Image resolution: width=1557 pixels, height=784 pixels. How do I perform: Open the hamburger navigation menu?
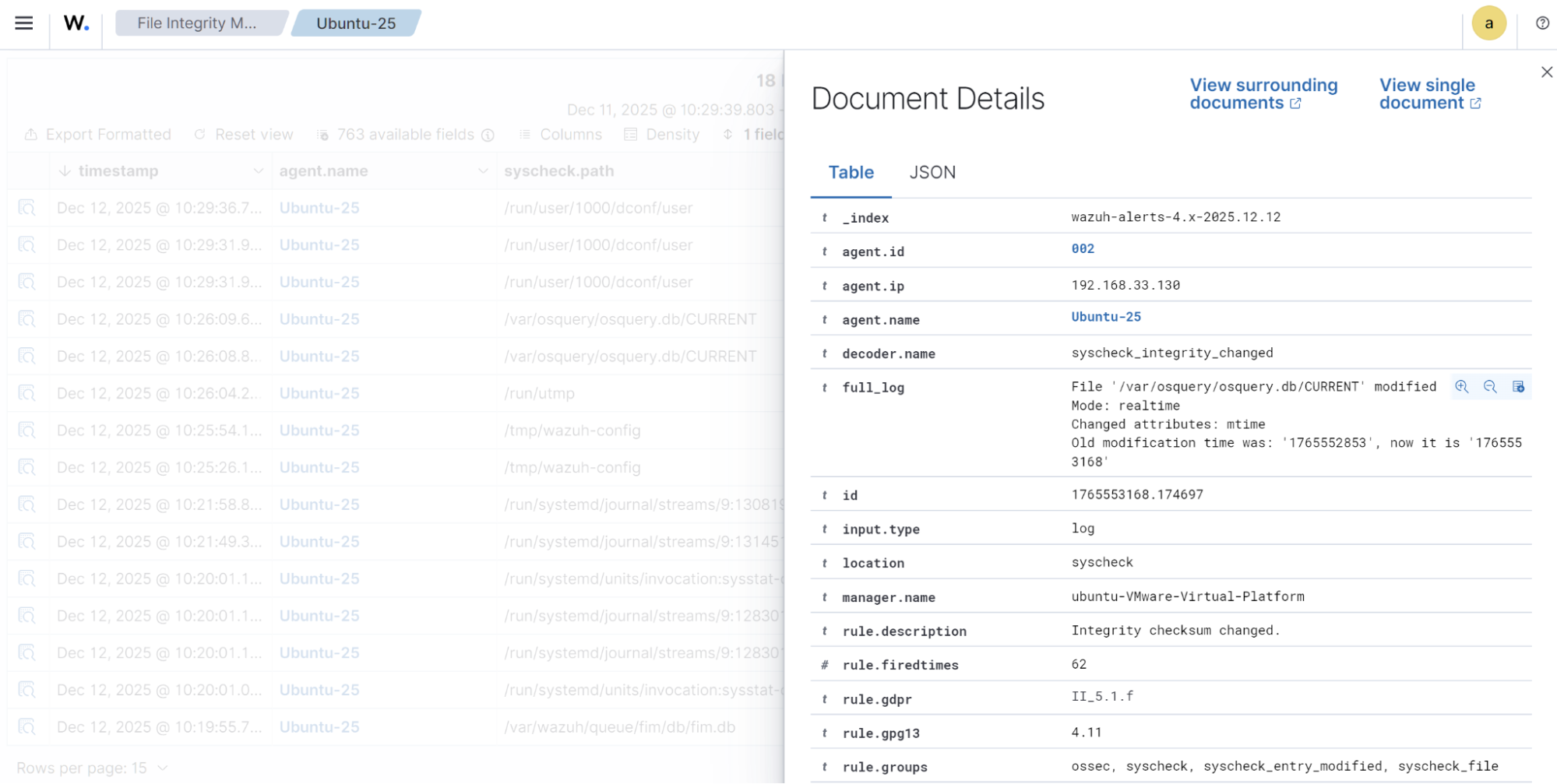(24, 23)
